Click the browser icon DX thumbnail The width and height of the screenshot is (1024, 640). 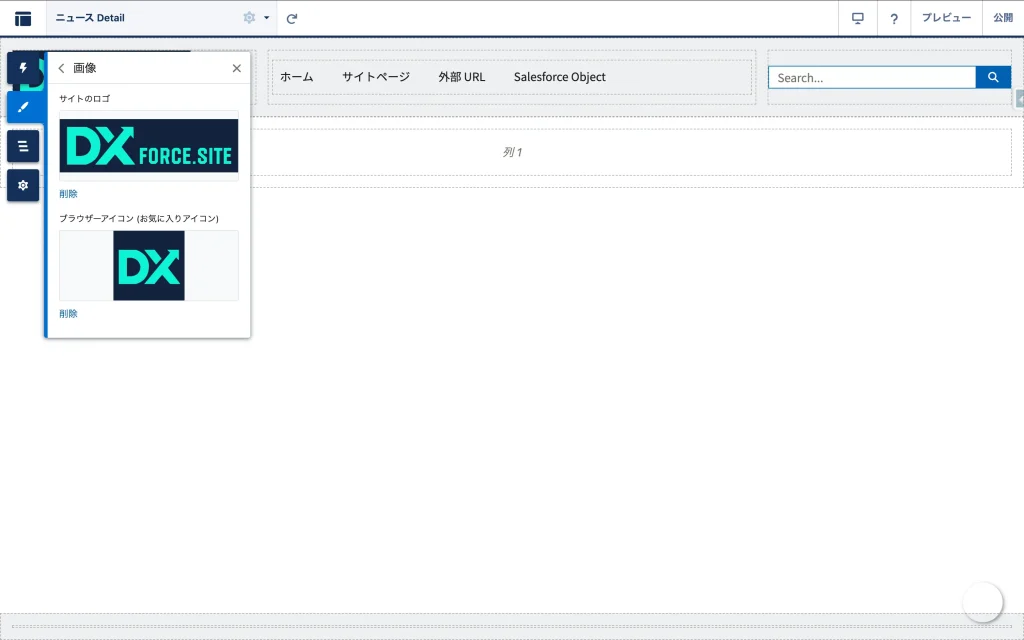tap(149, 266)
